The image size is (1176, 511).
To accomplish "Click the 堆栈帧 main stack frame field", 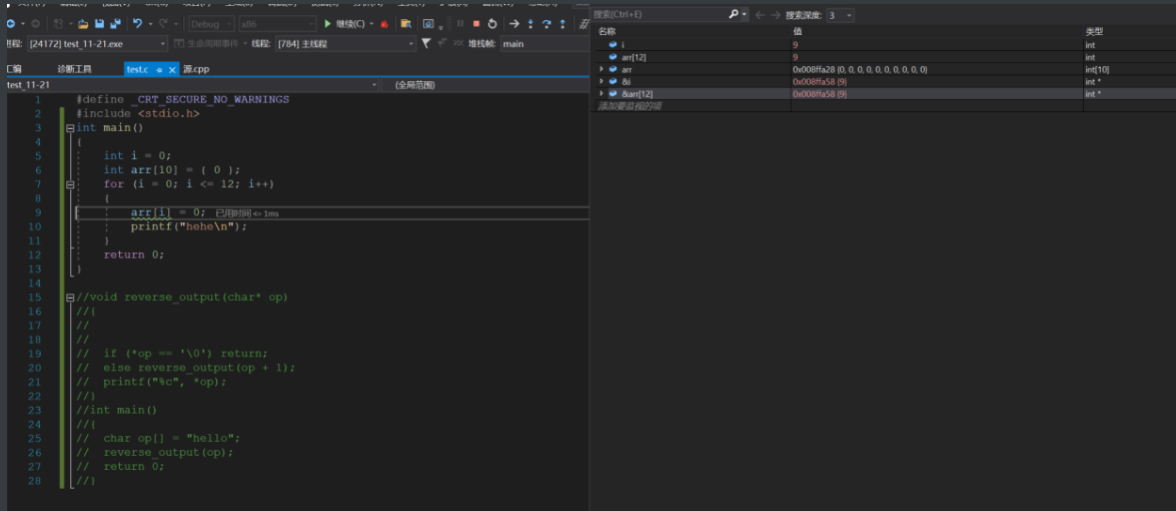I will [x=544, y=44].
